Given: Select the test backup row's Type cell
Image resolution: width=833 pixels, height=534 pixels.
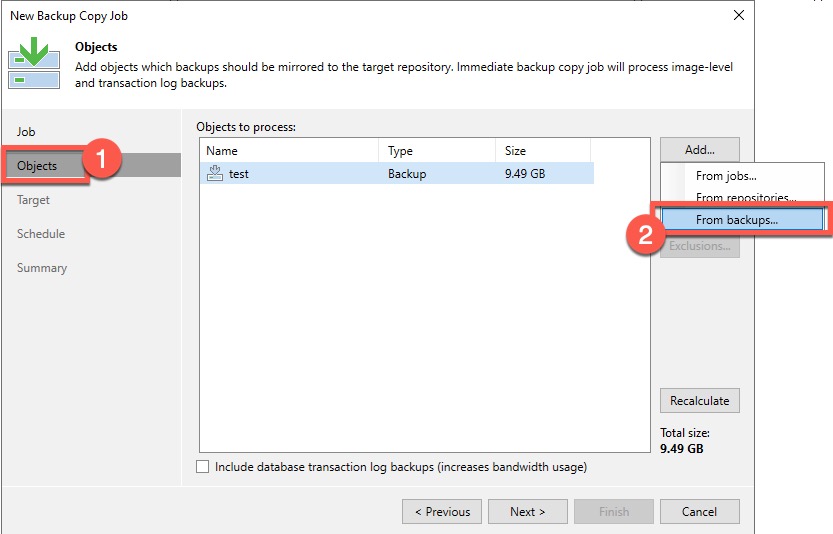Looking at the screenshot, I should point(407,174).
